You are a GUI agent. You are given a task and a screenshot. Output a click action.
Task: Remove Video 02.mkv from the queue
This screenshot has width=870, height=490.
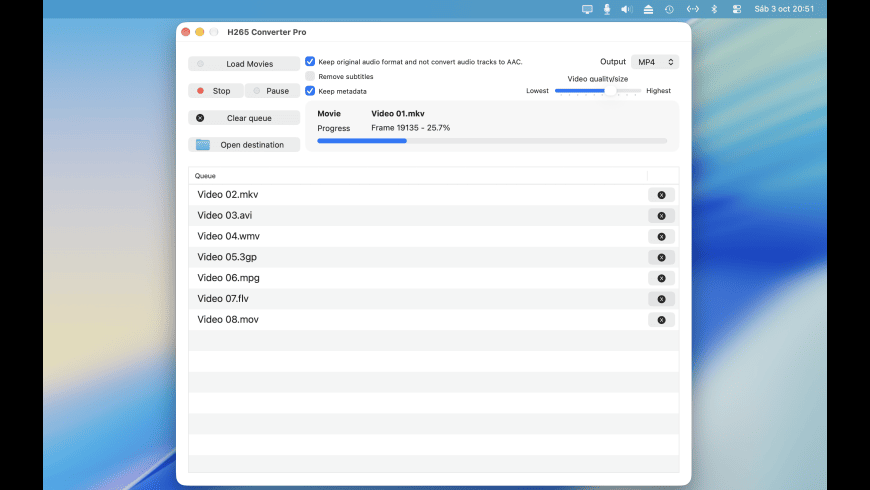click(x=661, y=195)
